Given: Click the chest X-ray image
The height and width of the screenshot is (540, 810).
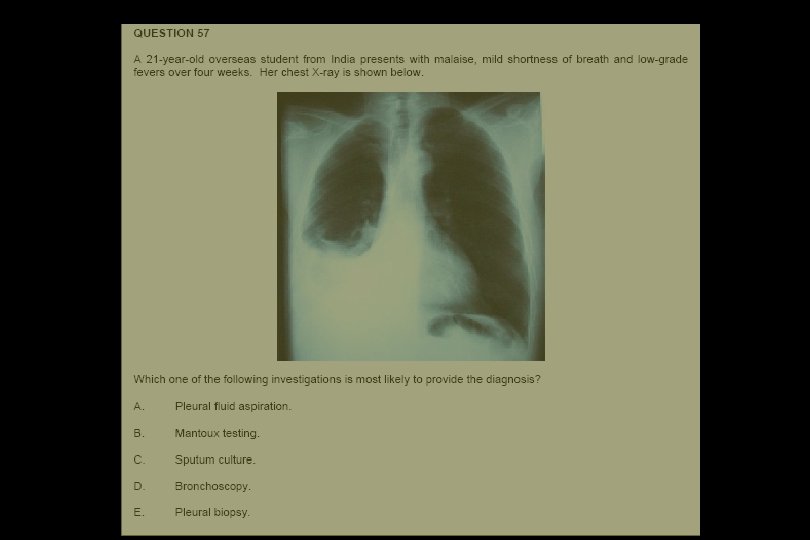Looking at the screenshot, I should tap(411, 226).
